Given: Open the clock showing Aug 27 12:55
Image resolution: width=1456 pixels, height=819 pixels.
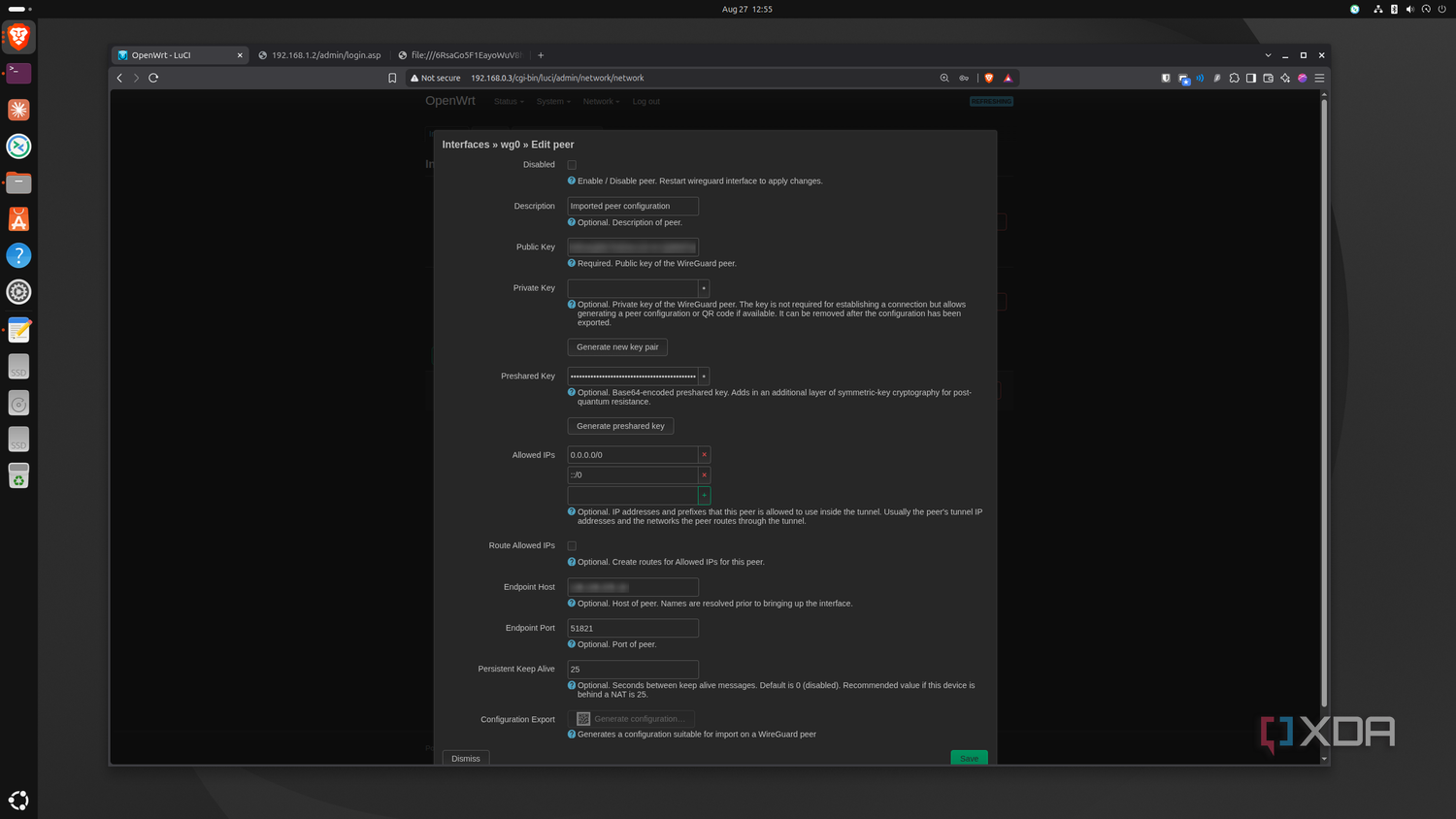Looking at the screenshot, I should [747, 9].
